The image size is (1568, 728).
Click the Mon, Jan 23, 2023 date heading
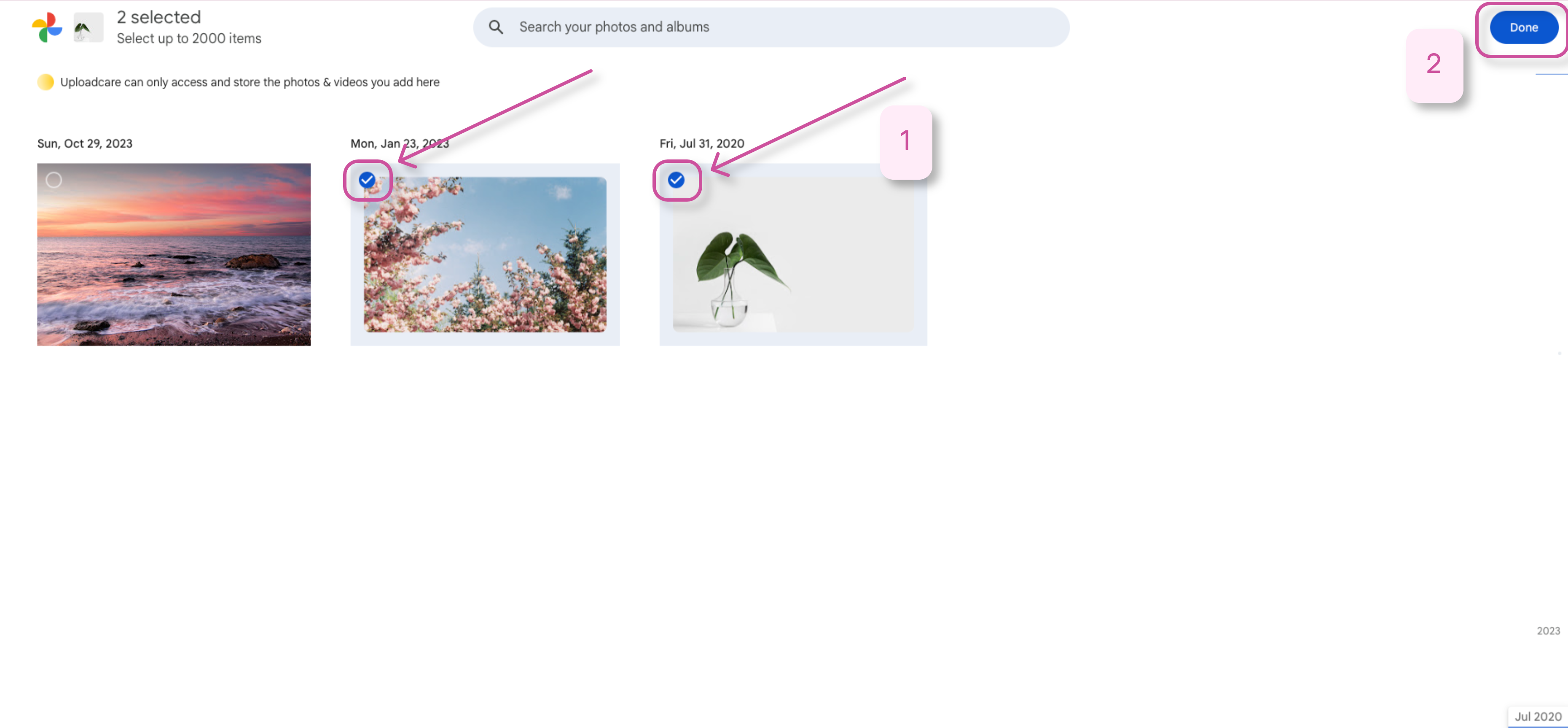tap(399, 144)
